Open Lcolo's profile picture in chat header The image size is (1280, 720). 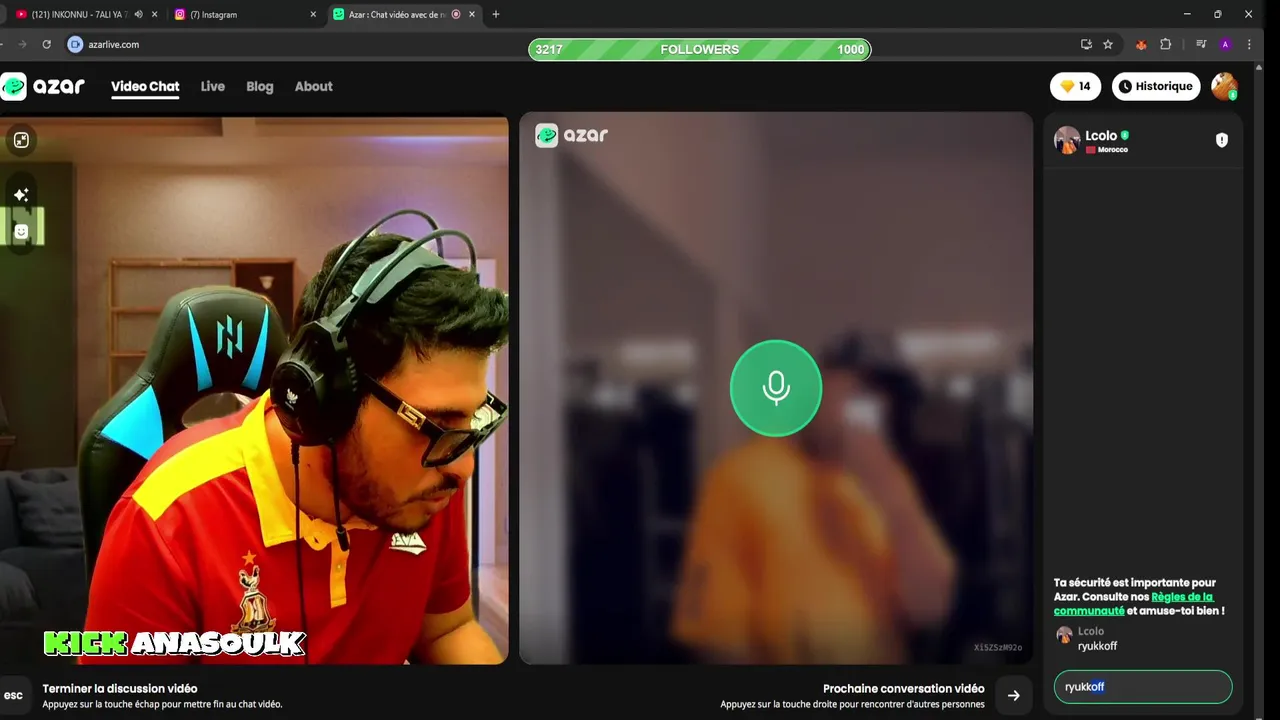pos(1067,140)
